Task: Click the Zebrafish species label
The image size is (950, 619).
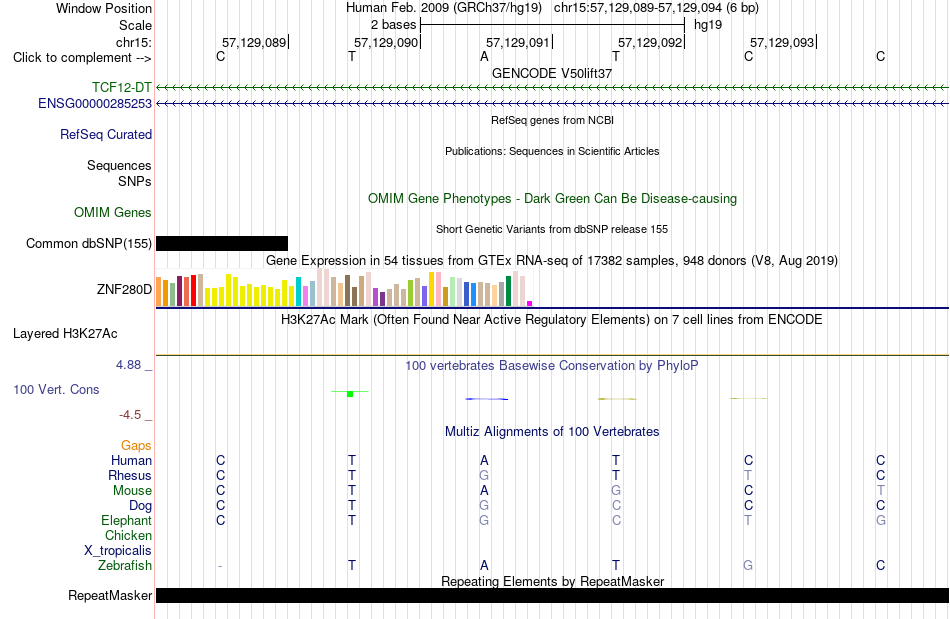Action: pos(125,566)
